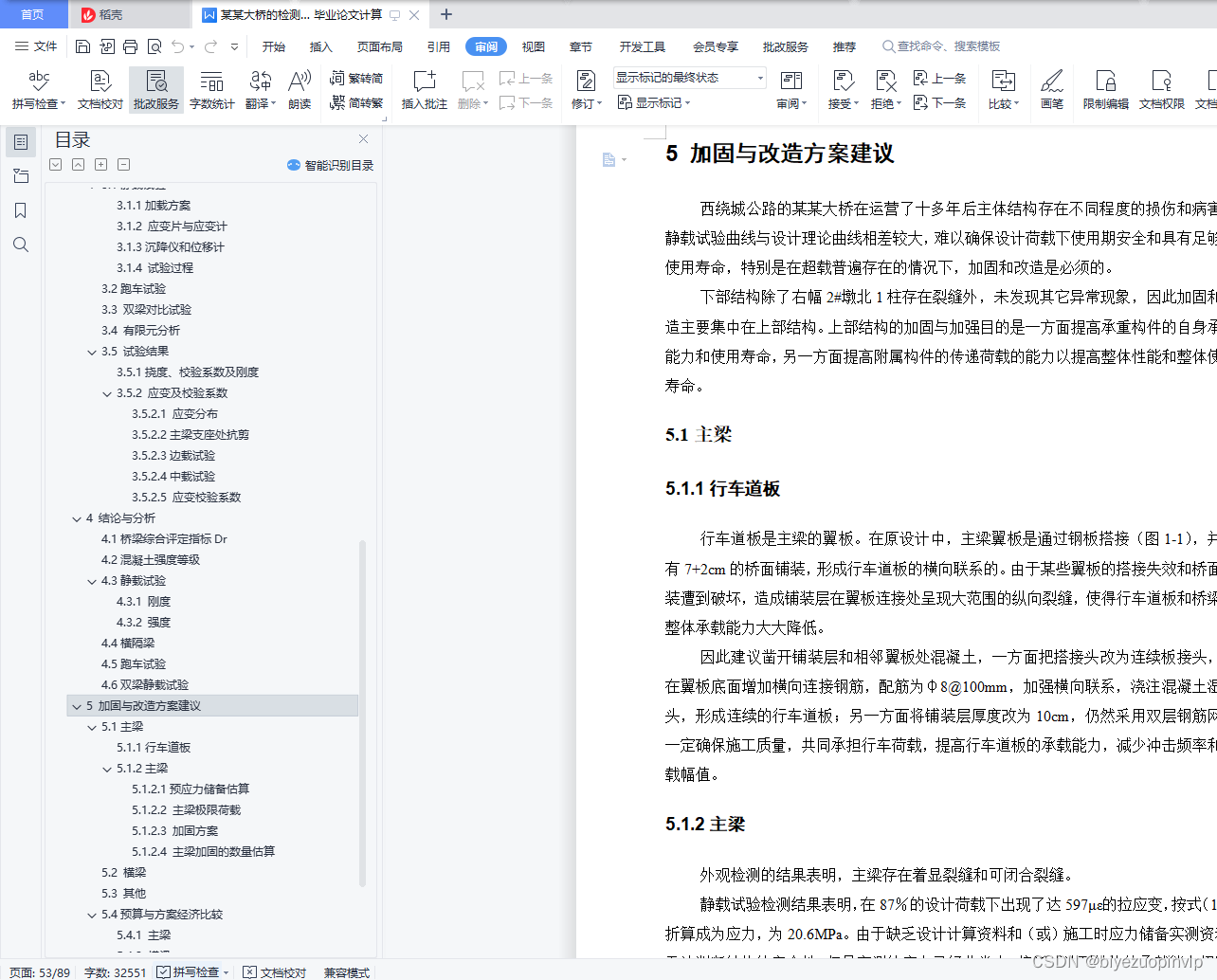The image size is (1217, 980).
Task: Click the 页面: 53/89 status indicator
Action: (x=39, y=972)
